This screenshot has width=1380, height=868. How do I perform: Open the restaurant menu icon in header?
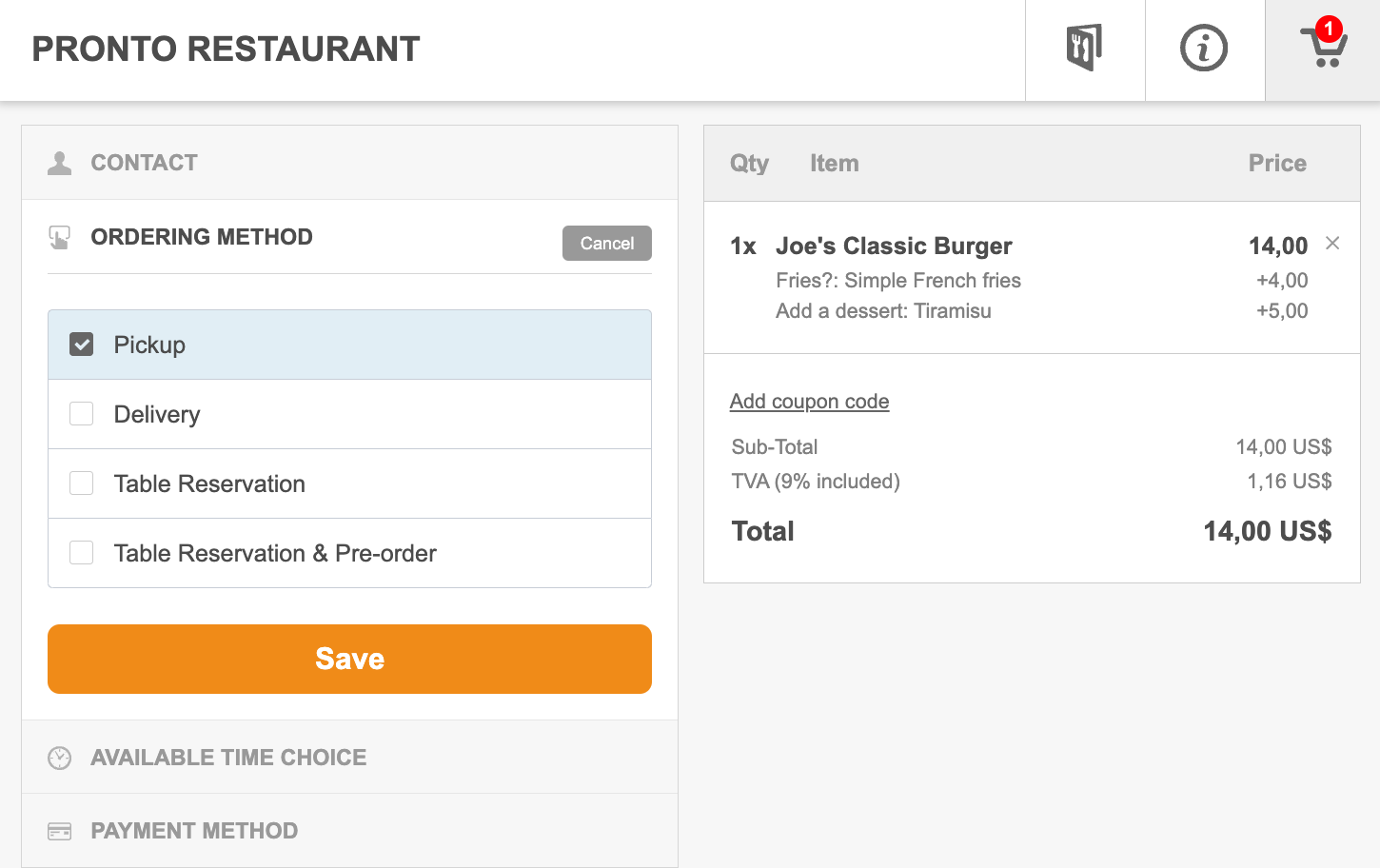[1085, 49]
